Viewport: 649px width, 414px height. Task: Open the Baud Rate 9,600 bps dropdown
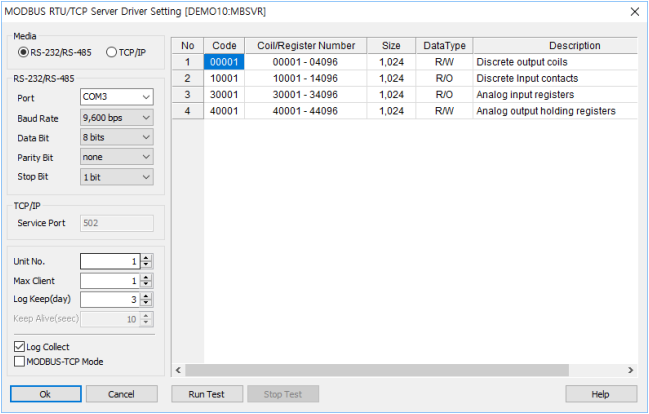tap(117, 118)
